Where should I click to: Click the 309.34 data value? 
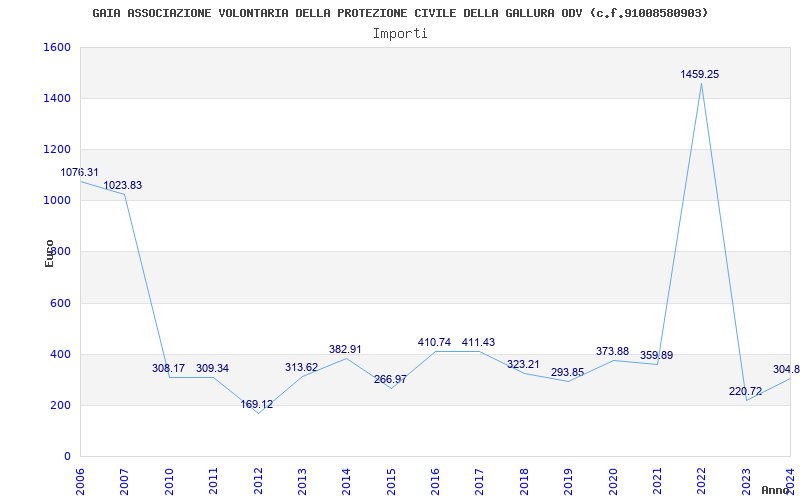coord(212,368)
